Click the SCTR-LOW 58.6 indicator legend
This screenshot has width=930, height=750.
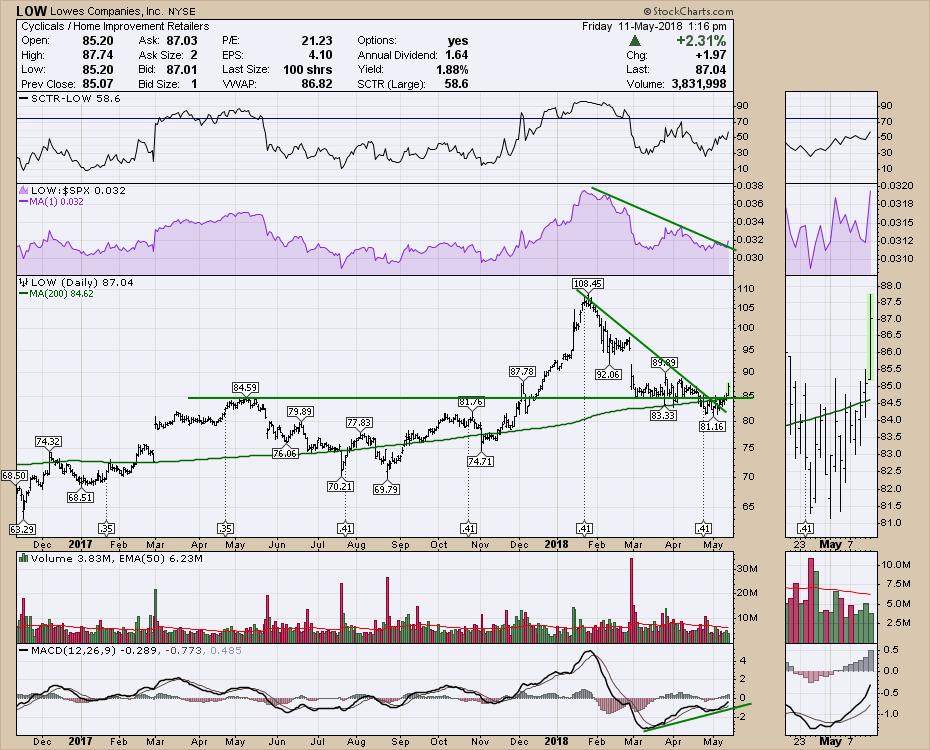tap(70, 98)
